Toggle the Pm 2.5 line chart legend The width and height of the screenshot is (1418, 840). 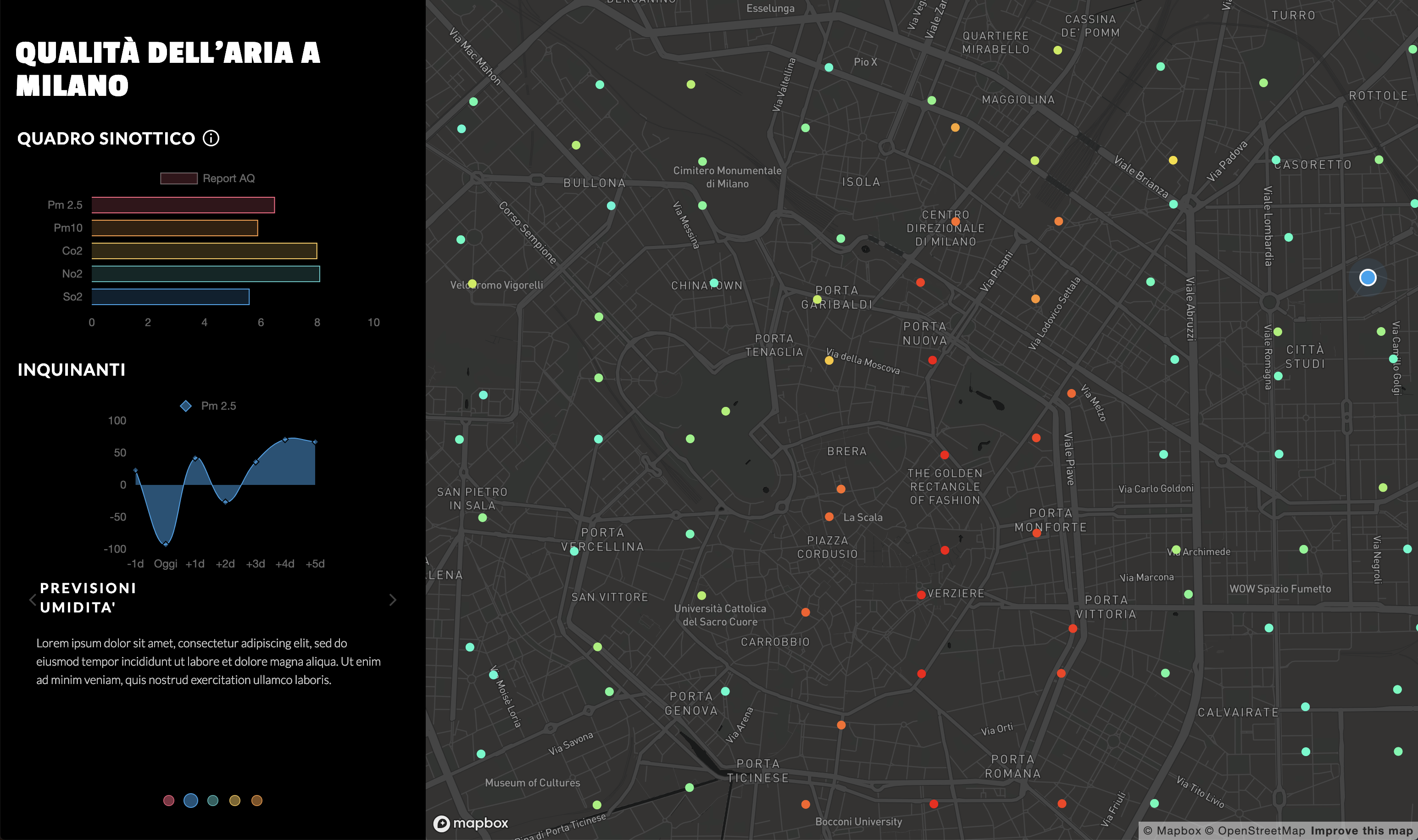[208, 406]
